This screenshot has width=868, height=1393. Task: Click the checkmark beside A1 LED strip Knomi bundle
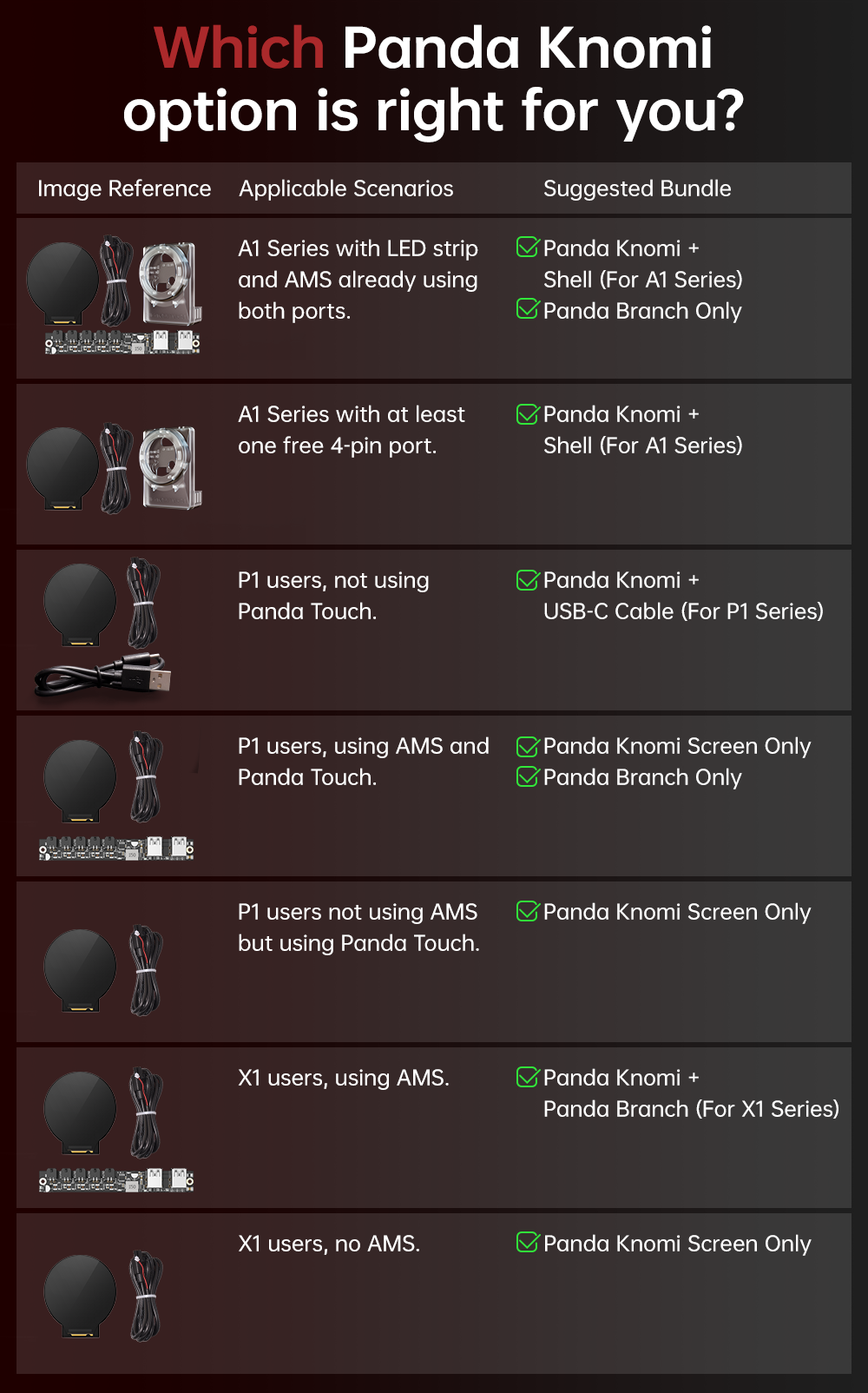(527, 248)
